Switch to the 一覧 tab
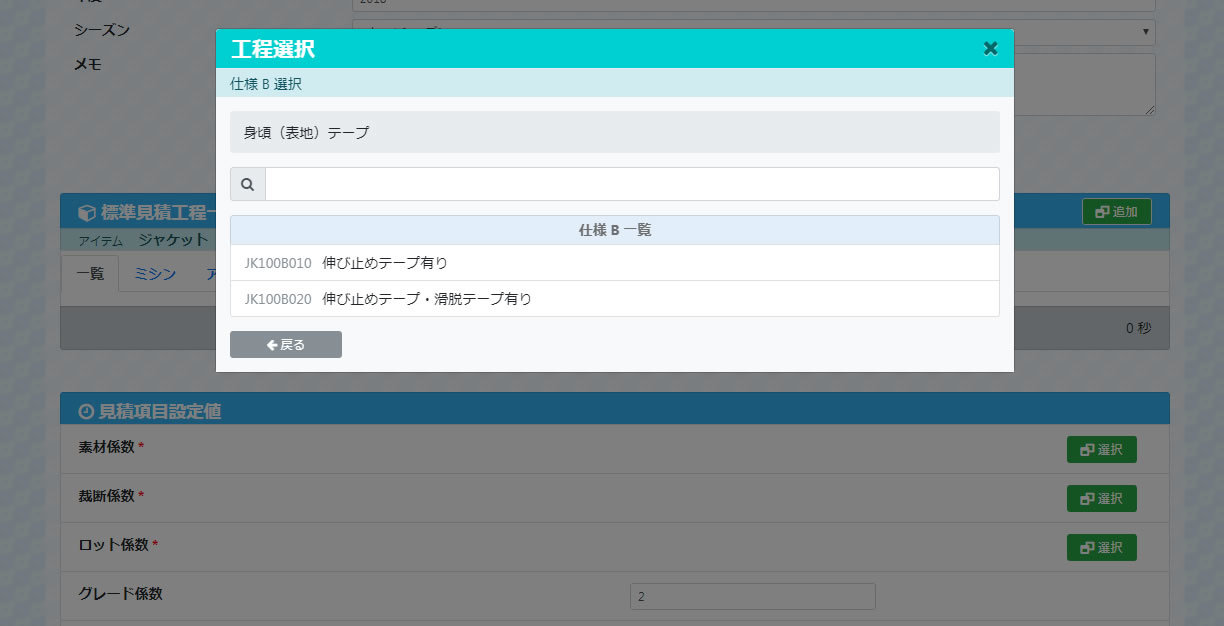The image size is (1224, 626). pyautogui.click(x=90, y=273)
